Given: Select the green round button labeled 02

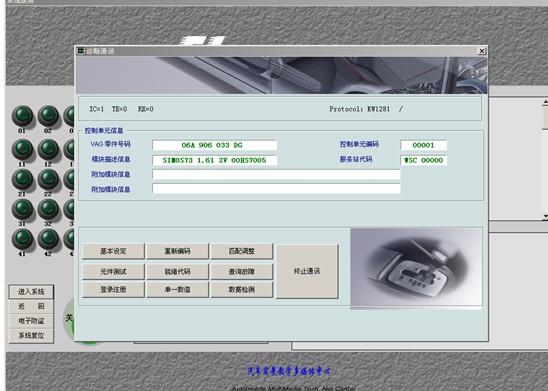Looking at the screenshot, I should [x=48, y=115].
